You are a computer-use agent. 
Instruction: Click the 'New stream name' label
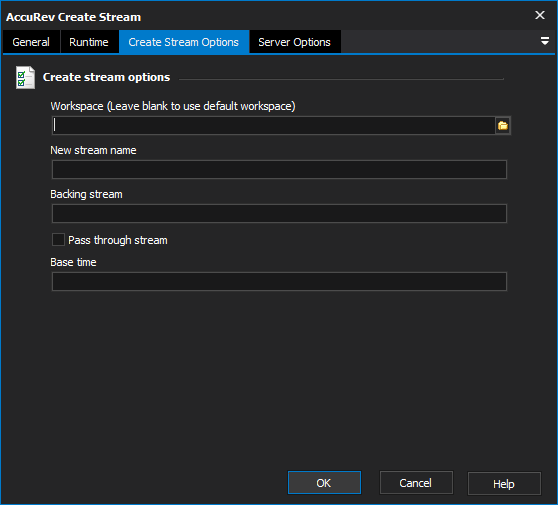(93, 150)
